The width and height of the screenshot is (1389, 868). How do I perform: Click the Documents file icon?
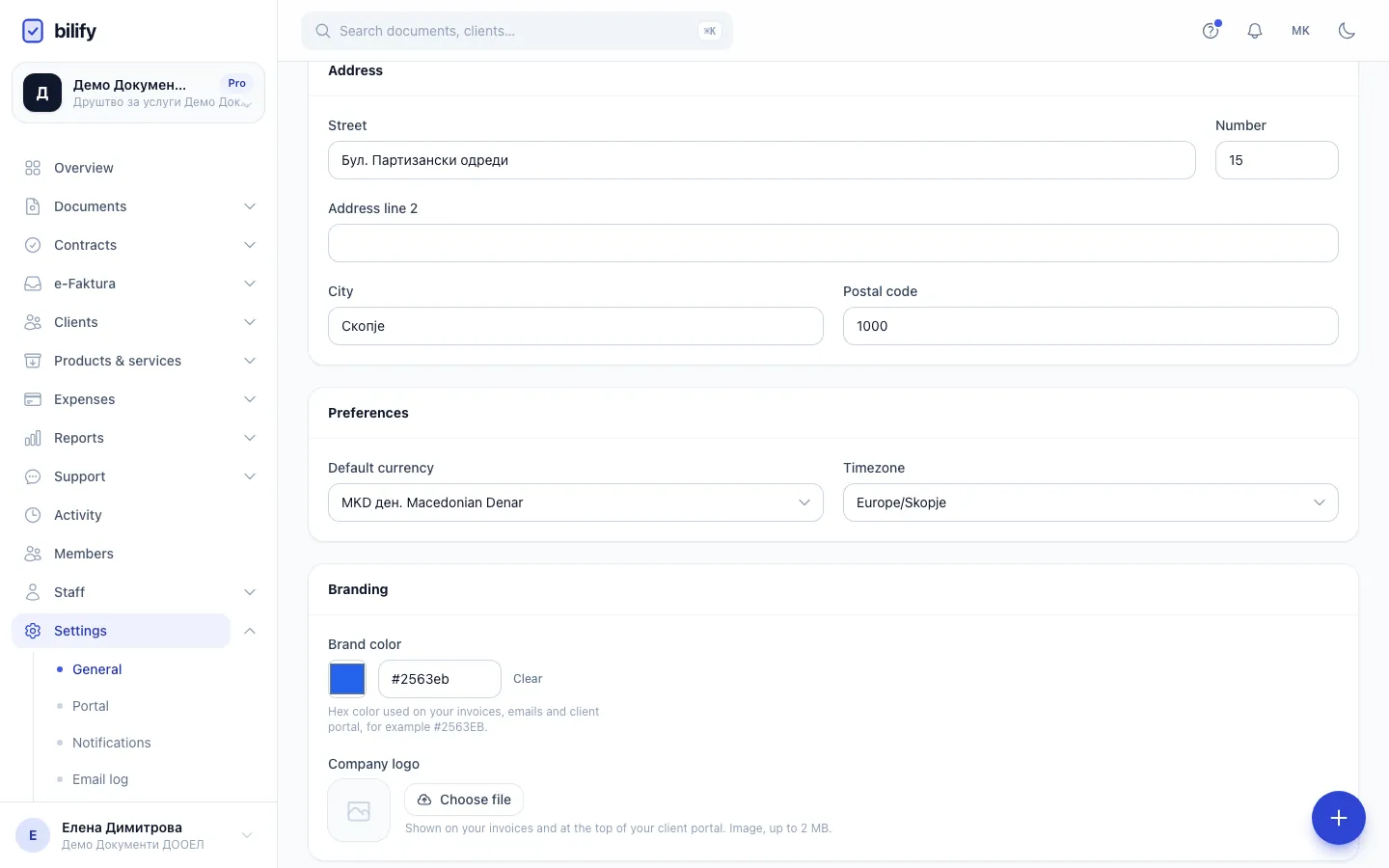(33, 206)
